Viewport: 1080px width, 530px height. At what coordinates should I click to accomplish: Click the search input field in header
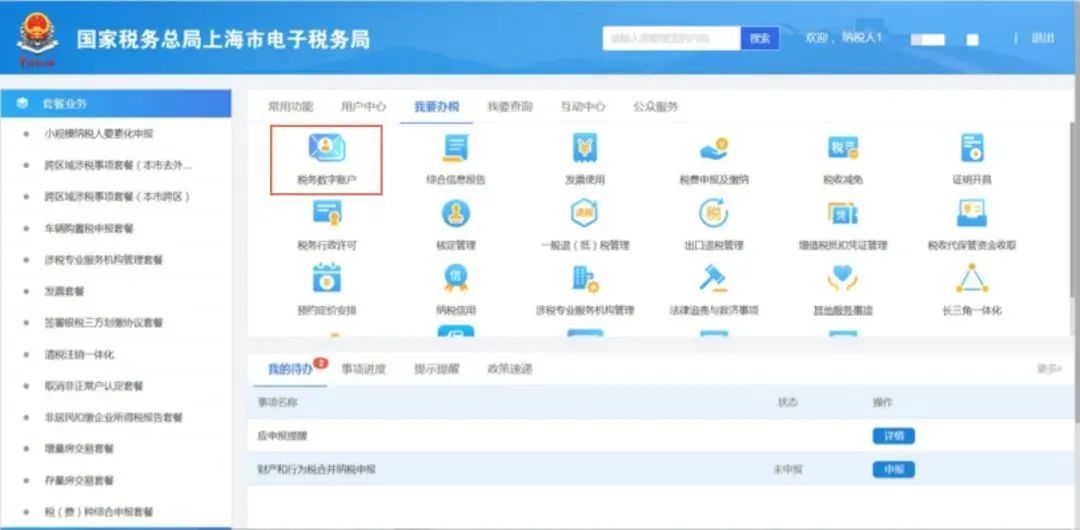671,39
